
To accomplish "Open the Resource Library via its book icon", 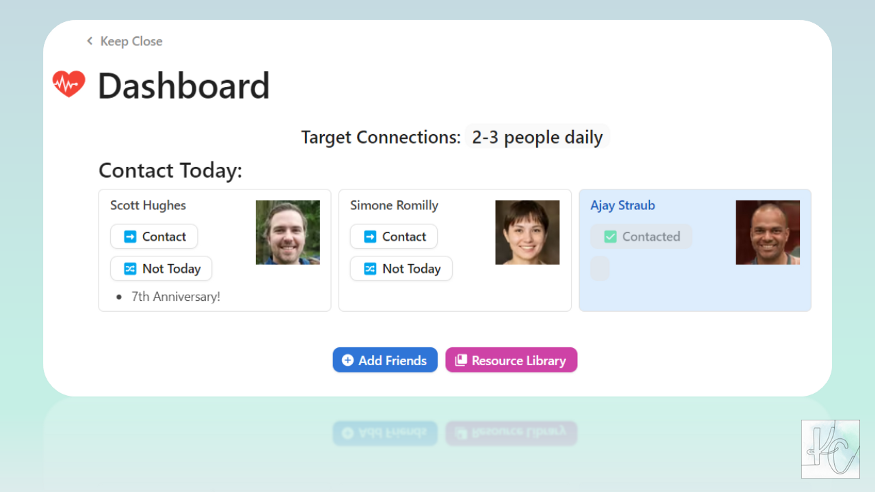I will click(x=461, y=361).
